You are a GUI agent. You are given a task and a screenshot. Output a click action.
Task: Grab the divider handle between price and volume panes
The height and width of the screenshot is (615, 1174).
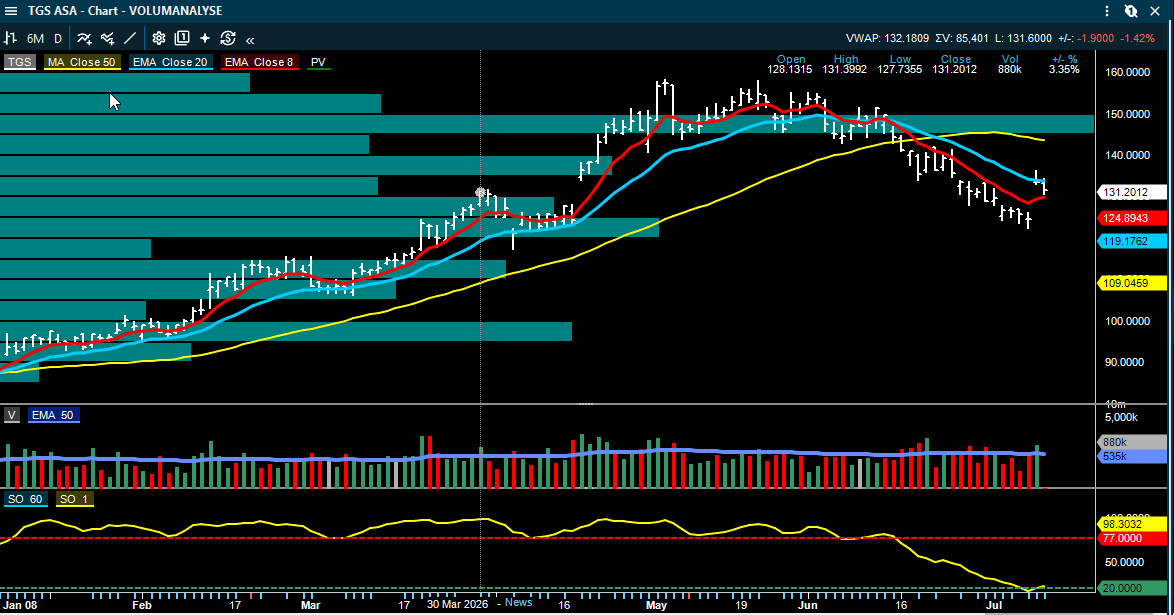586,404
